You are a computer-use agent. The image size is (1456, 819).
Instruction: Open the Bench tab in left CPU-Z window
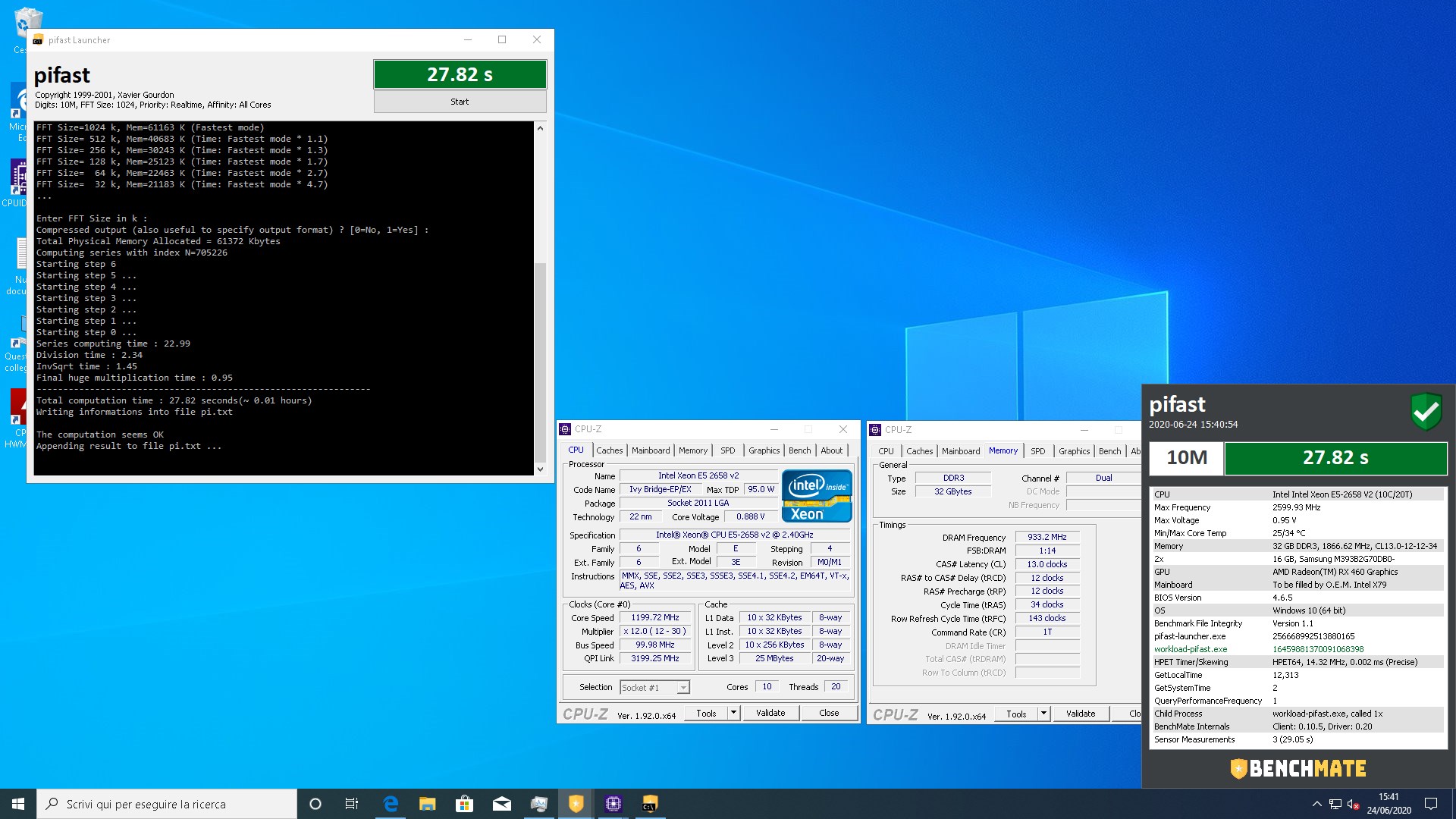point(799,450)
